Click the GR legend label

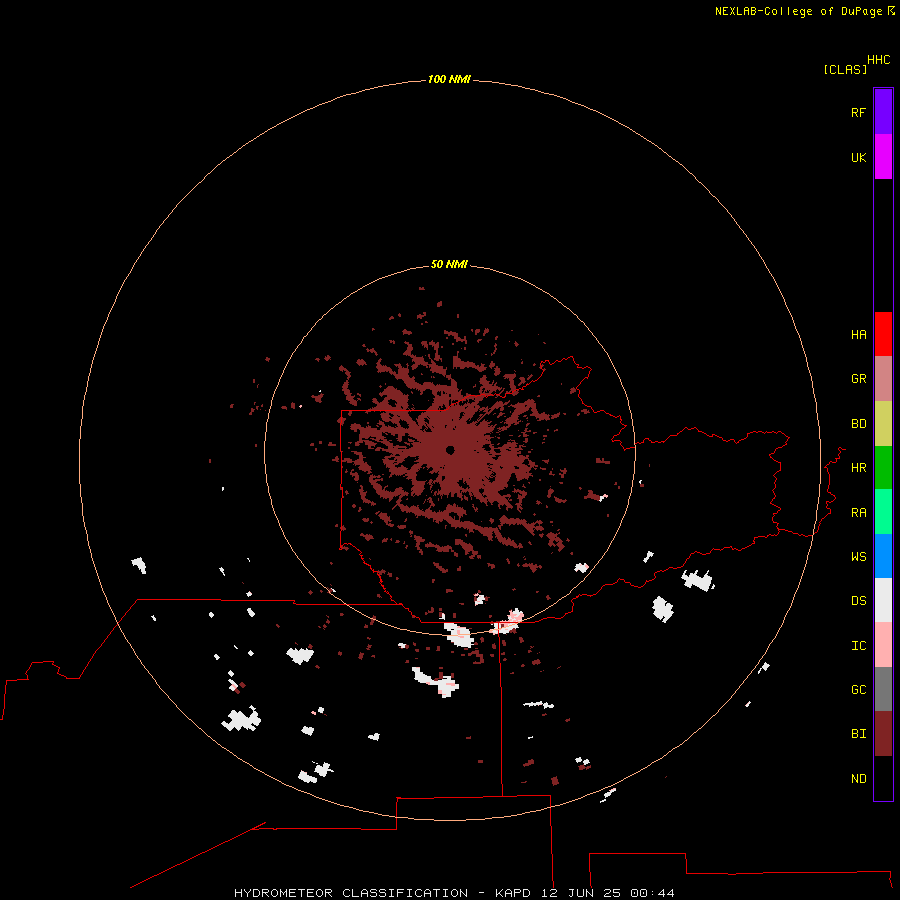click(858, 379)
